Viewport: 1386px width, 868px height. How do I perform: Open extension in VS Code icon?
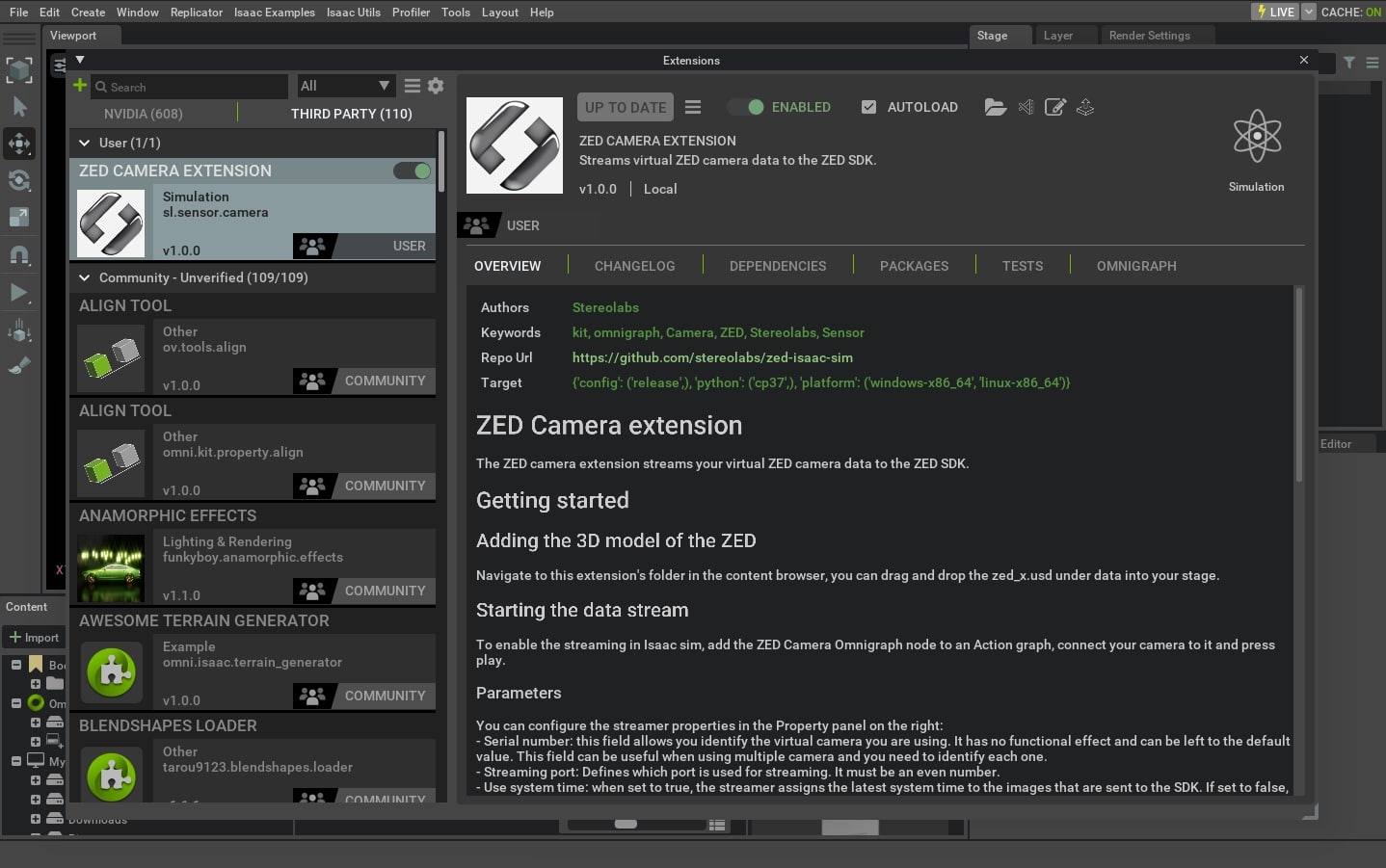(x=1026, y=107)
